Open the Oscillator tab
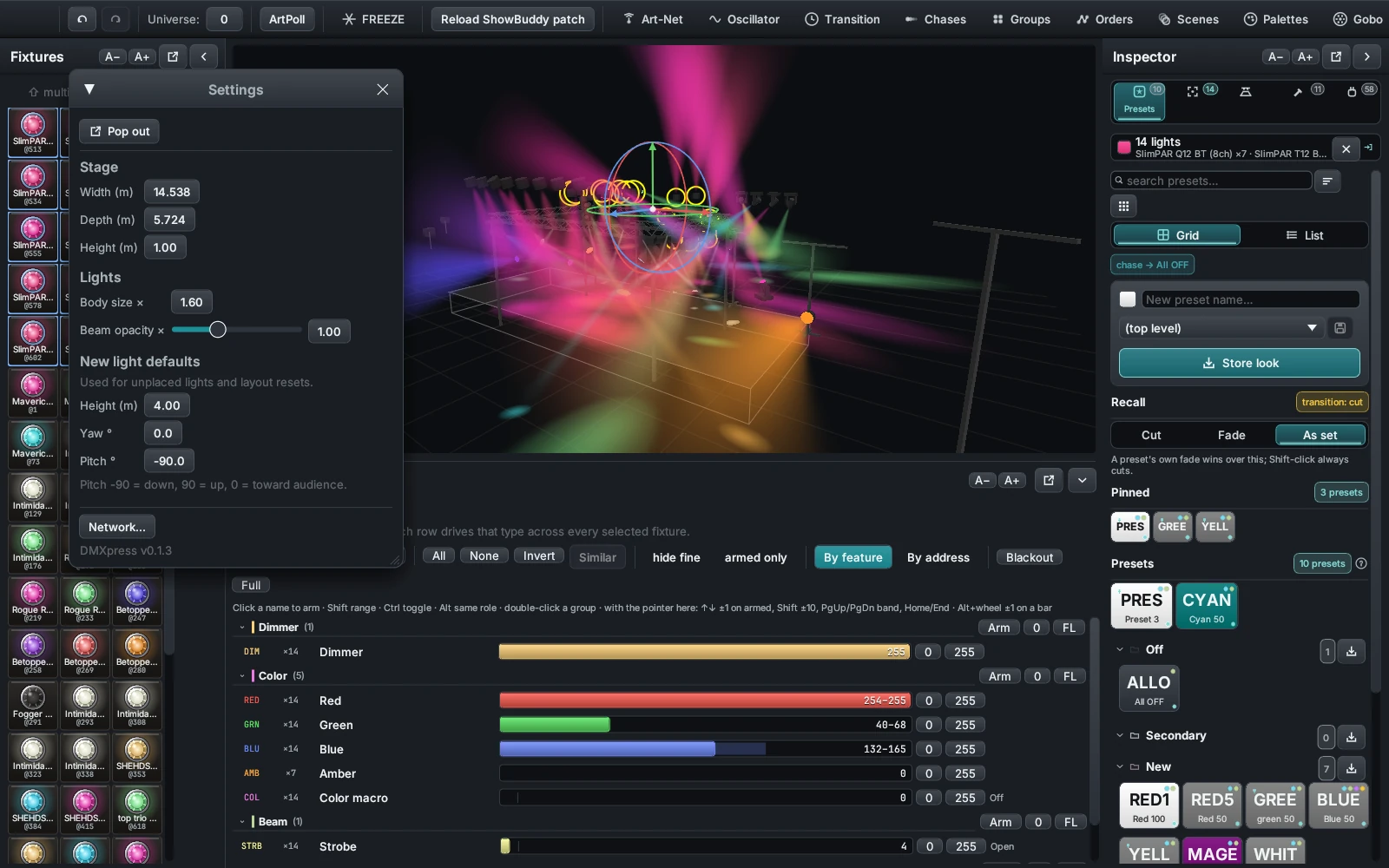The height and width of the screenshot is (868, 1389). click(744, 19)
